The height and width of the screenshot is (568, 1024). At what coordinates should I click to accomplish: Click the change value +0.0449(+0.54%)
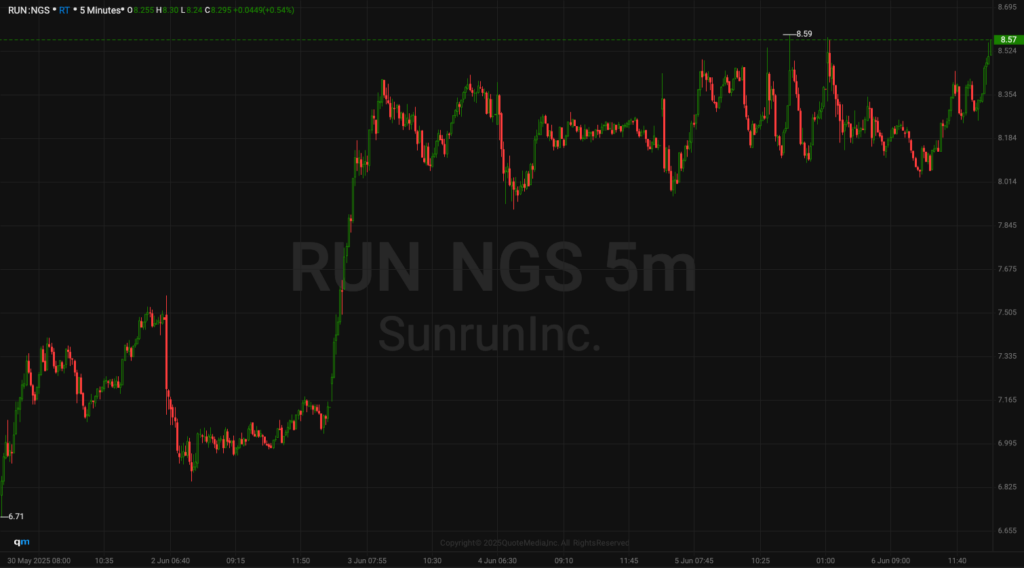(x=264, y=10)
